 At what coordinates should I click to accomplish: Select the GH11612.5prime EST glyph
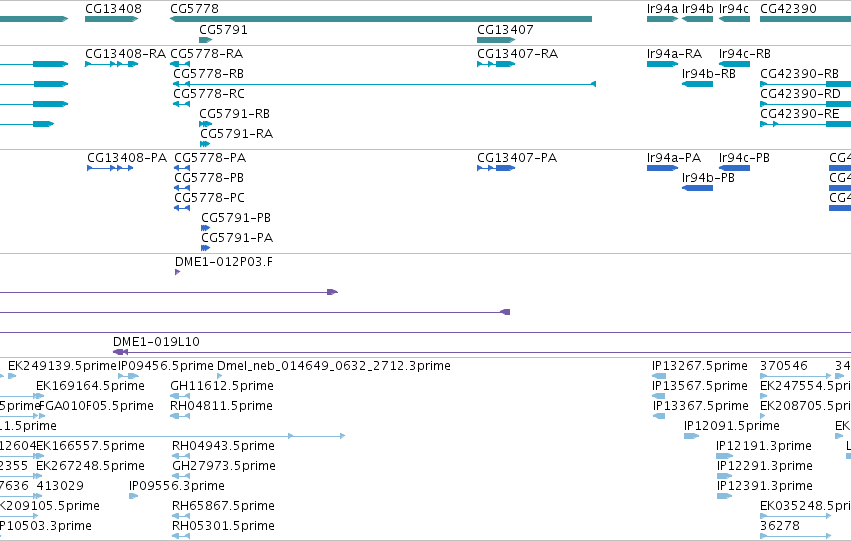(x=180, y=396)
